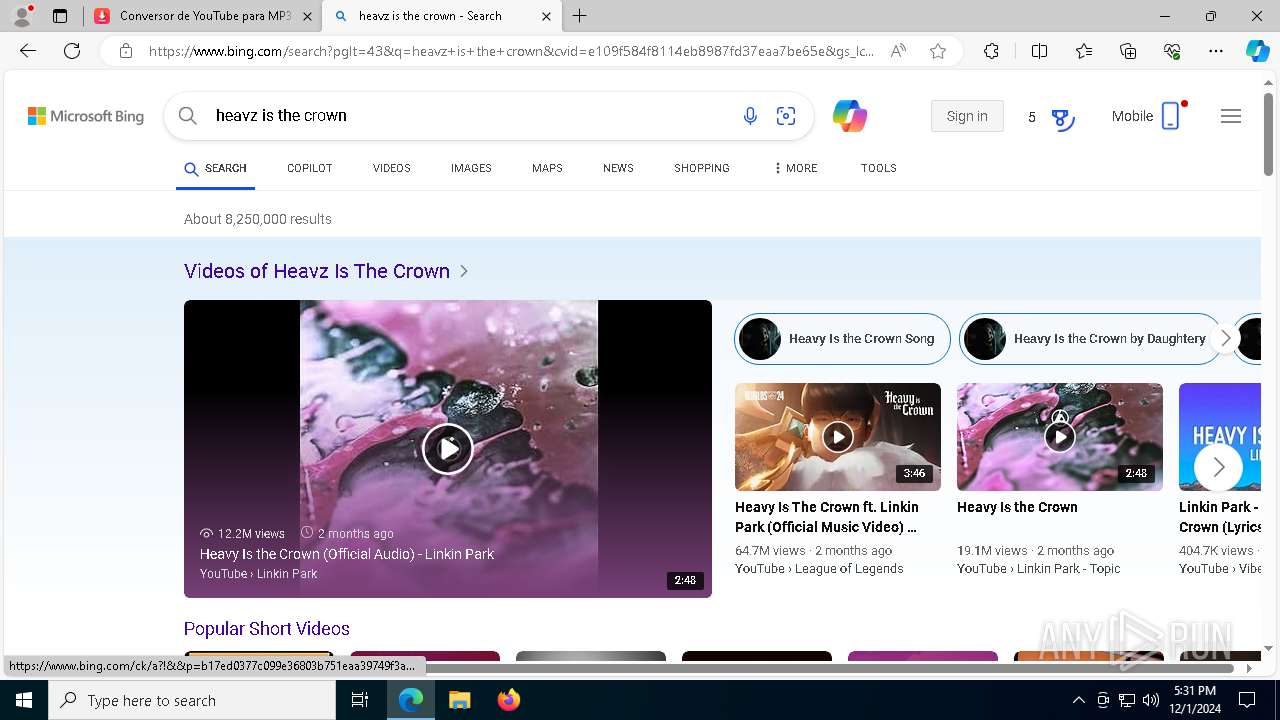The width and height of the screenshot is (1280, 720).
Task: Open Bing hamburger settings menu
Action: (1231, 116)
